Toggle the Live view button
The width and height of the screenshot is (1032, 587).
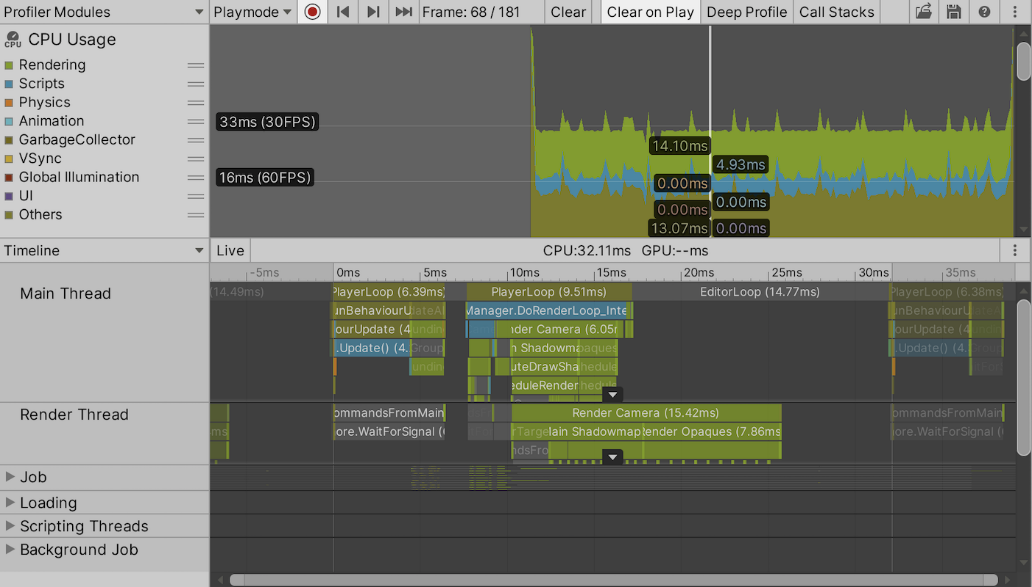pos(230,251)
